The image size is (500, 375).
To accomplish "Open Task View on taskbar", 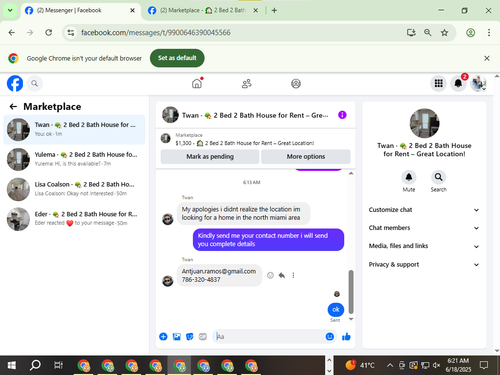I will pos(58,365).
